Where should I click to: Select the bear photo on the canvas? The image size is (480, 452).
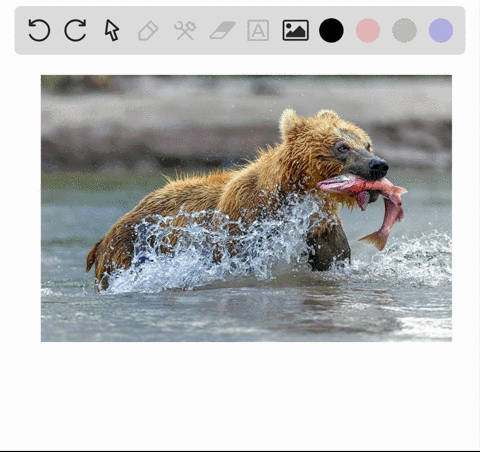click(246, 208)
